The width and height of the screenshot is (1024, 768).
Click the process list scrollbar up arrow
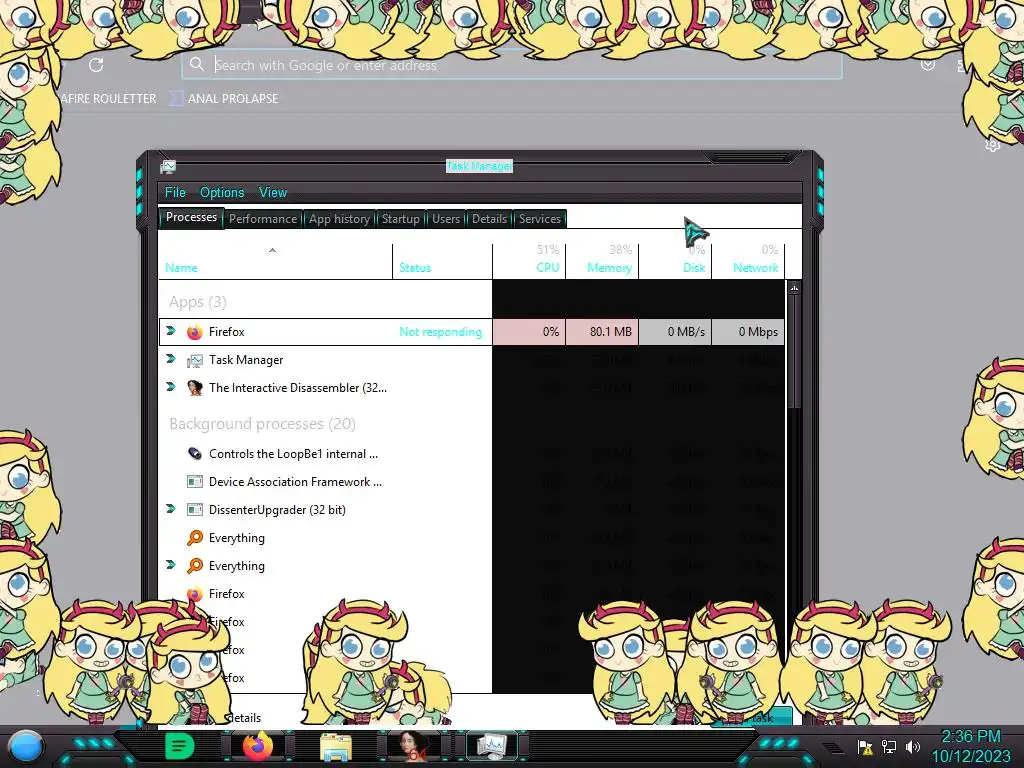(794, 287)
